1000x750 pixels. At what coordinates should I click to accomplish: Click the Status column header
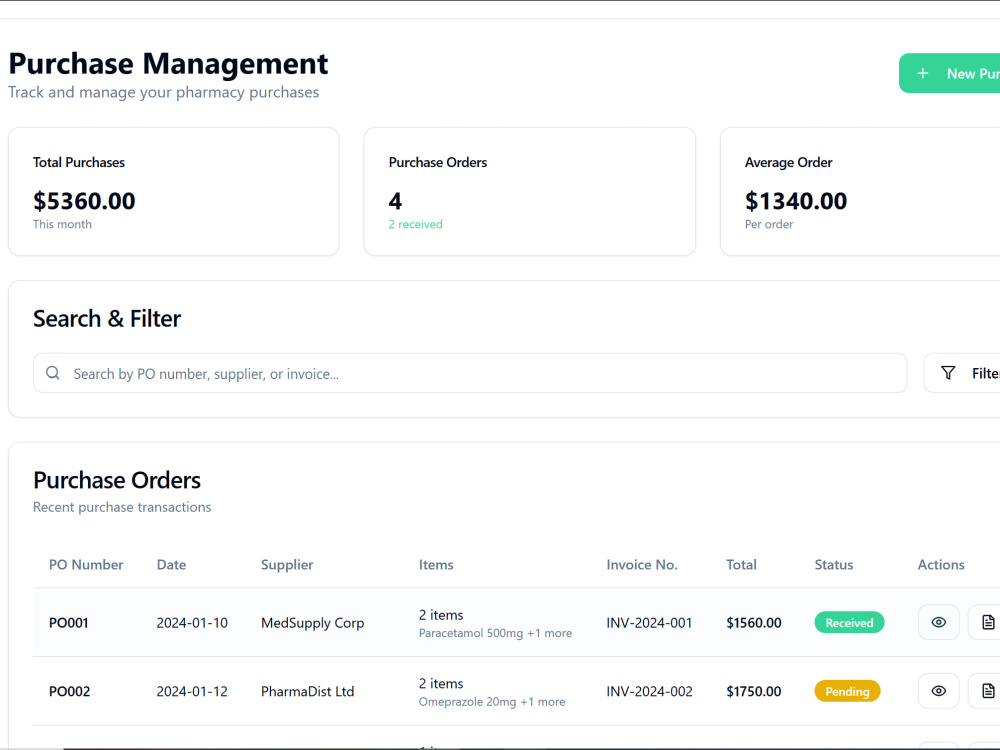coord(834,564)
